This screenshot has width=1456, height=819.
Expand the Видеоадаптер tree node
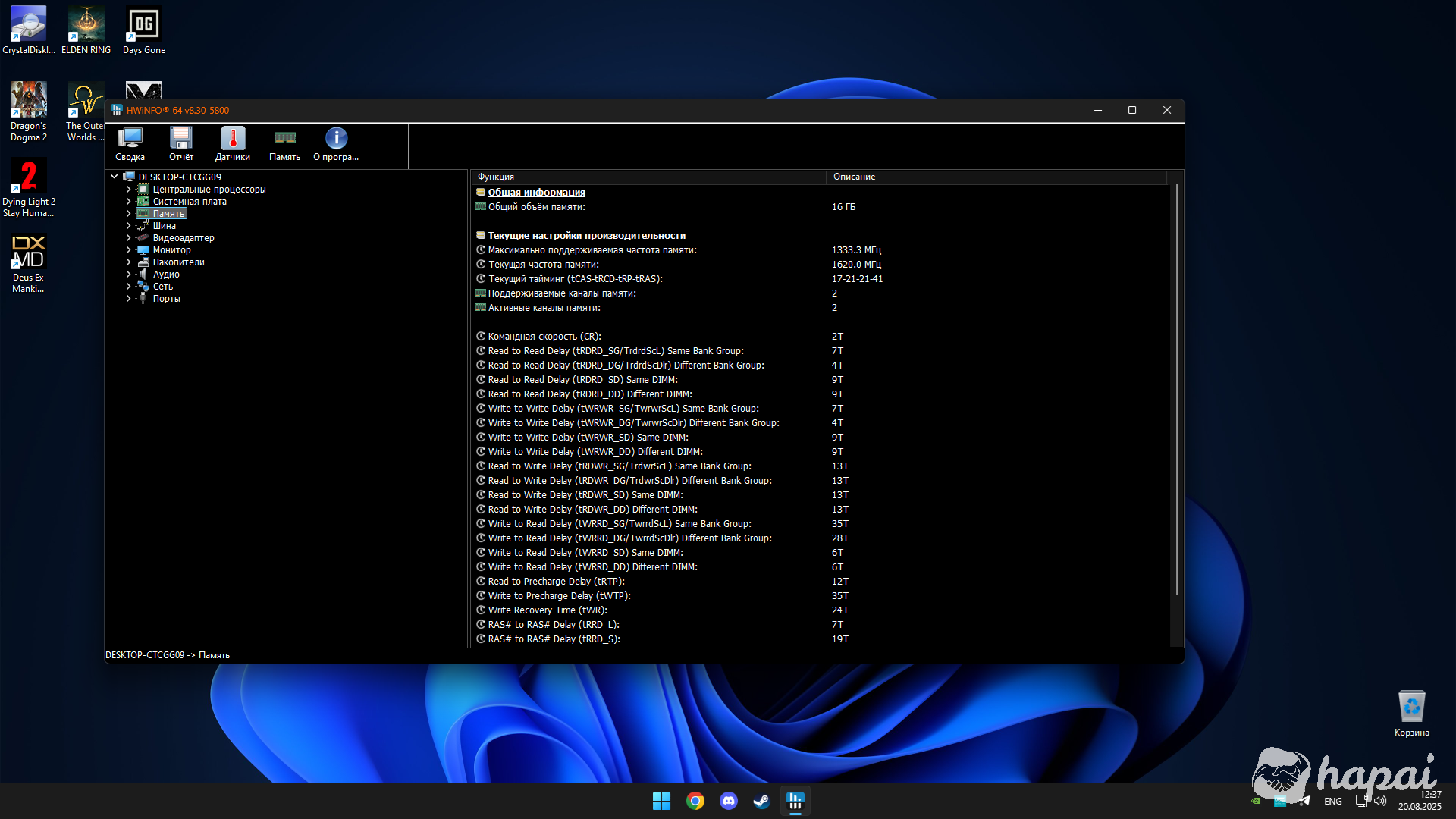pyautogui.click(x=128, y=238)
